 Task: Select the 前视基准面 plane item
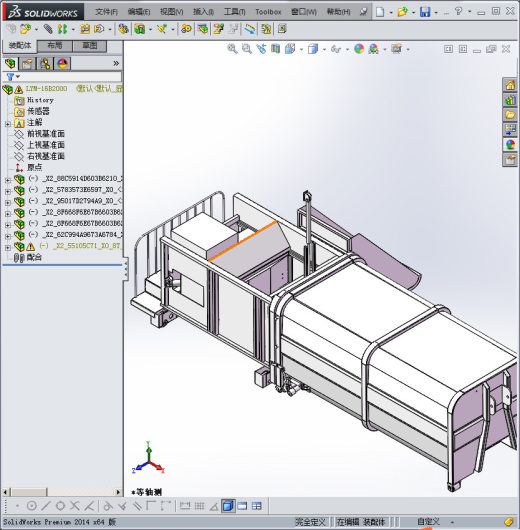pyautogui.click(x=46, y=134)
